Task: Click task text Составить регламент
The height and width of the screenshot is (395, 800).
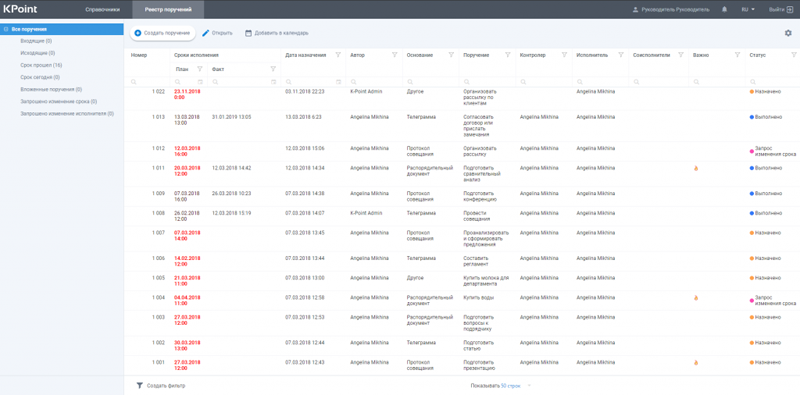Action: (x=477, y=261)
